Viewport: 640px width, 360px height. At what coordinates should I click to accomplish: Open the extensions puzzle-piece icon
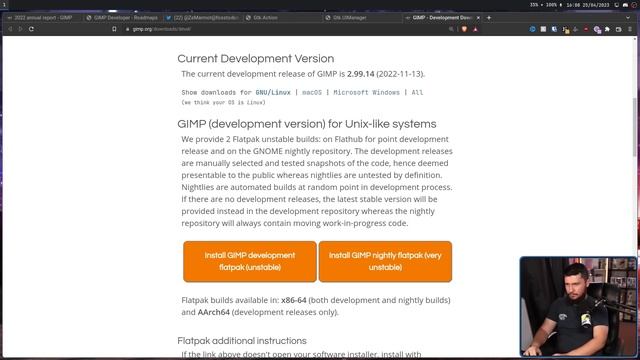(607, 29)
